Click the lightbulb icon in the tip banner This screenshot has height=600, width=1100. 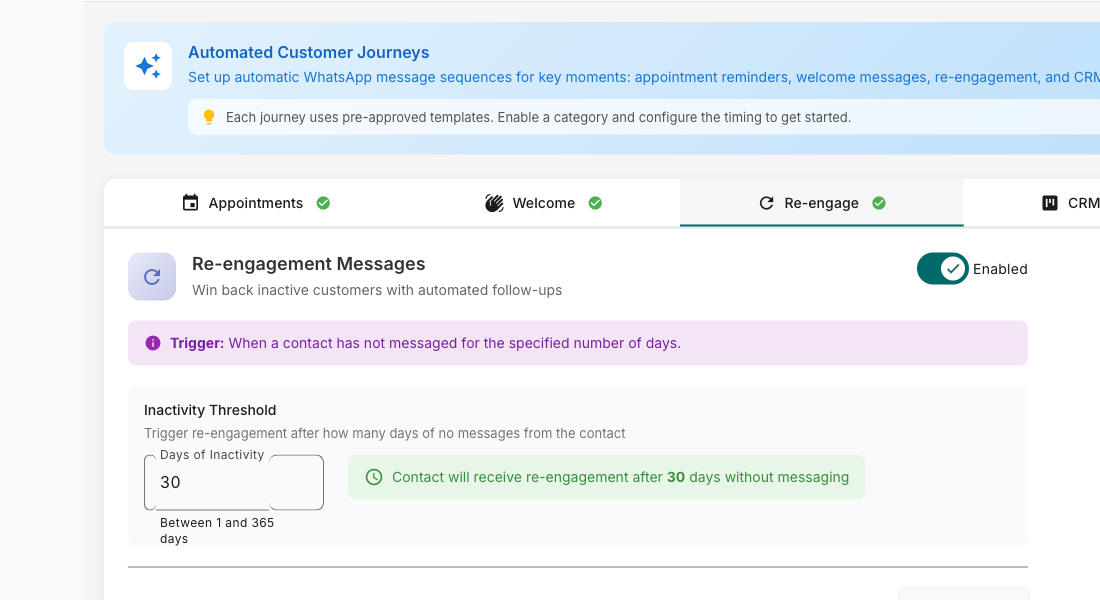(x=211, y=117)
